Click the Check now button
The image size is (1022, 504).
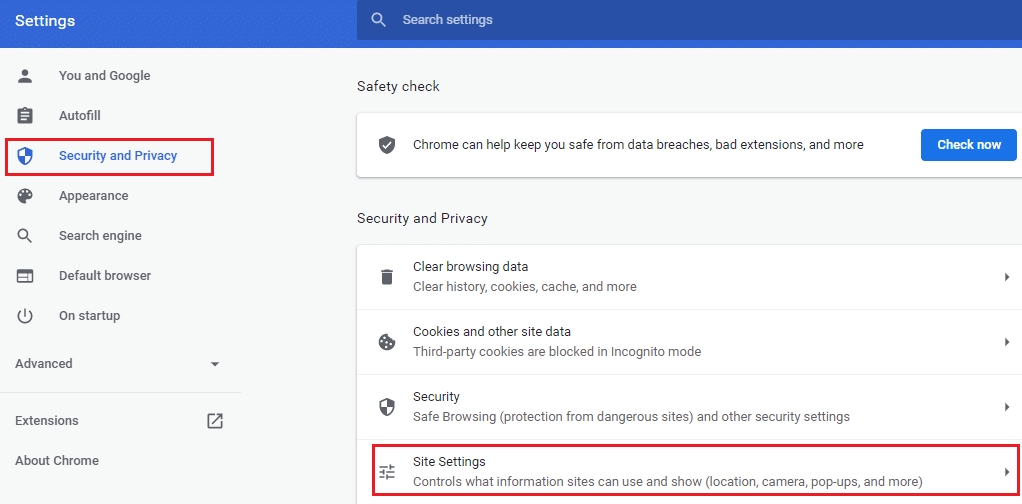(969, 145)
